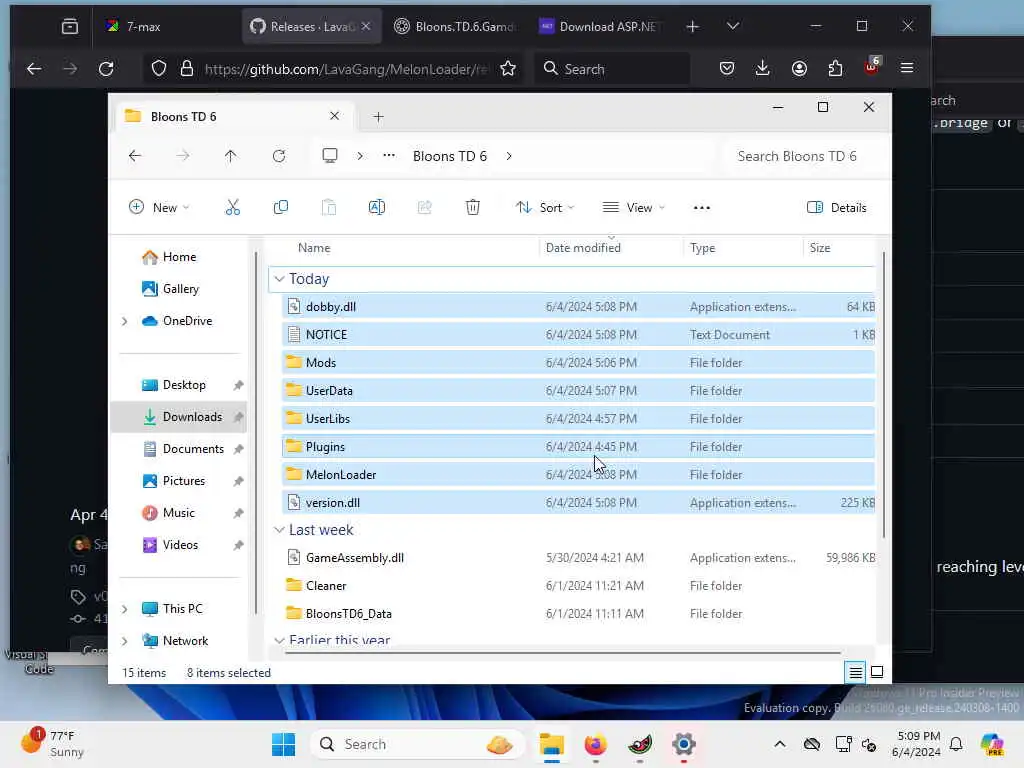
Task: Open Windows Start menu
Action: click(283, 744)
